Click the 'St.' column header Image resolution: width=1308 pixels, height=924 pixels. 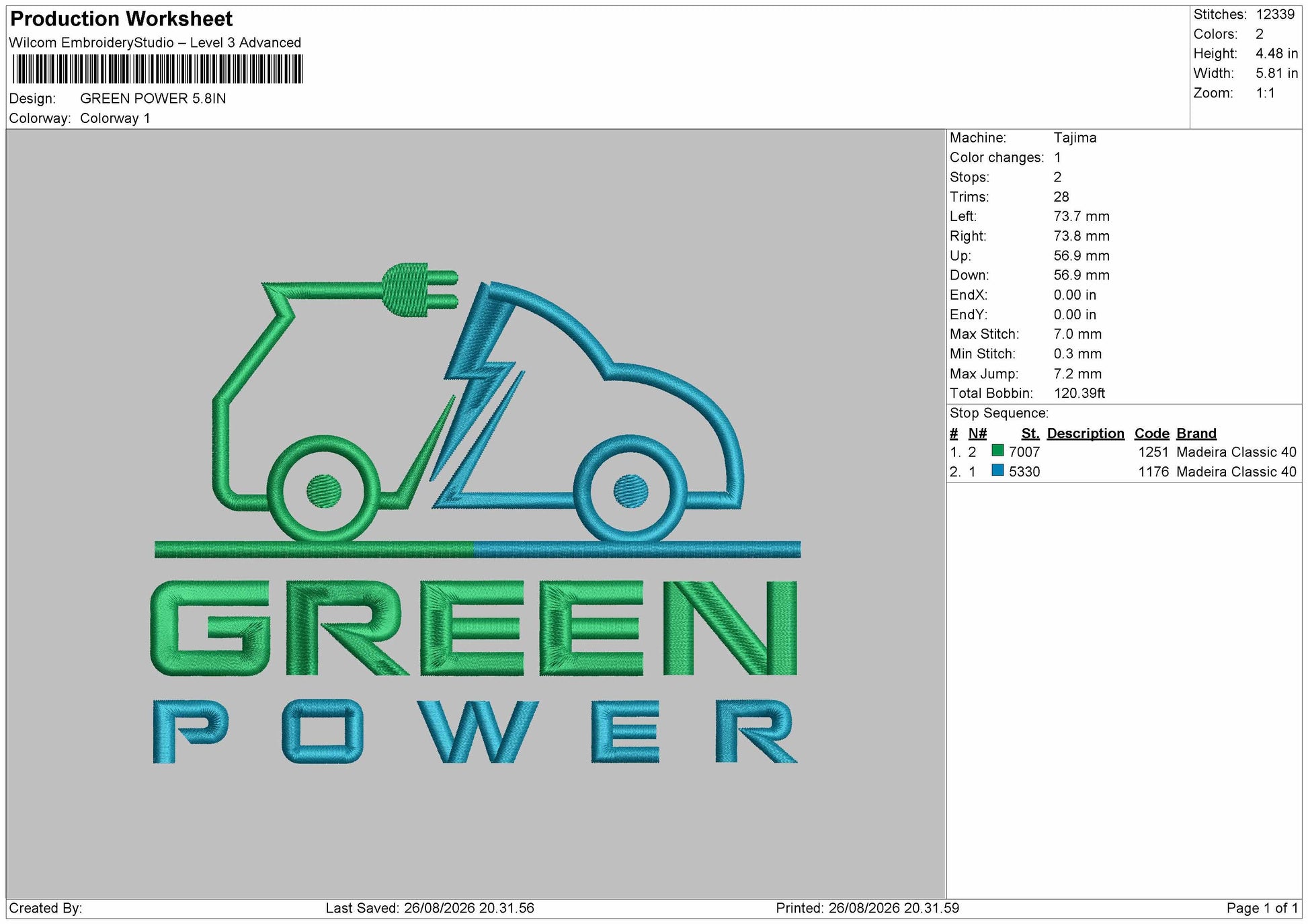1030,433
